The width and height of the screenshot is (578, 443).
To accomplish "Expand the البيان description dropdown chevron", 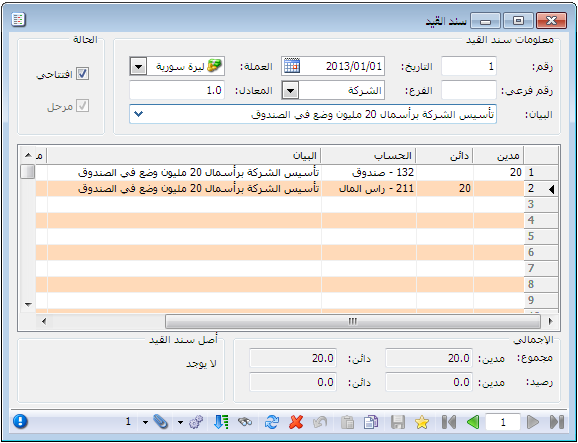I will pyautogui.click(x=138, y=114).
